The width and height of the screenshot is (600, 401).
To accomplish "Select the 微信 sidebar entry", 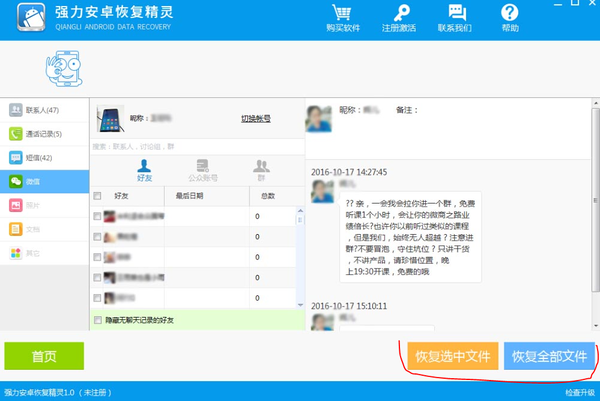I will 44,181.
